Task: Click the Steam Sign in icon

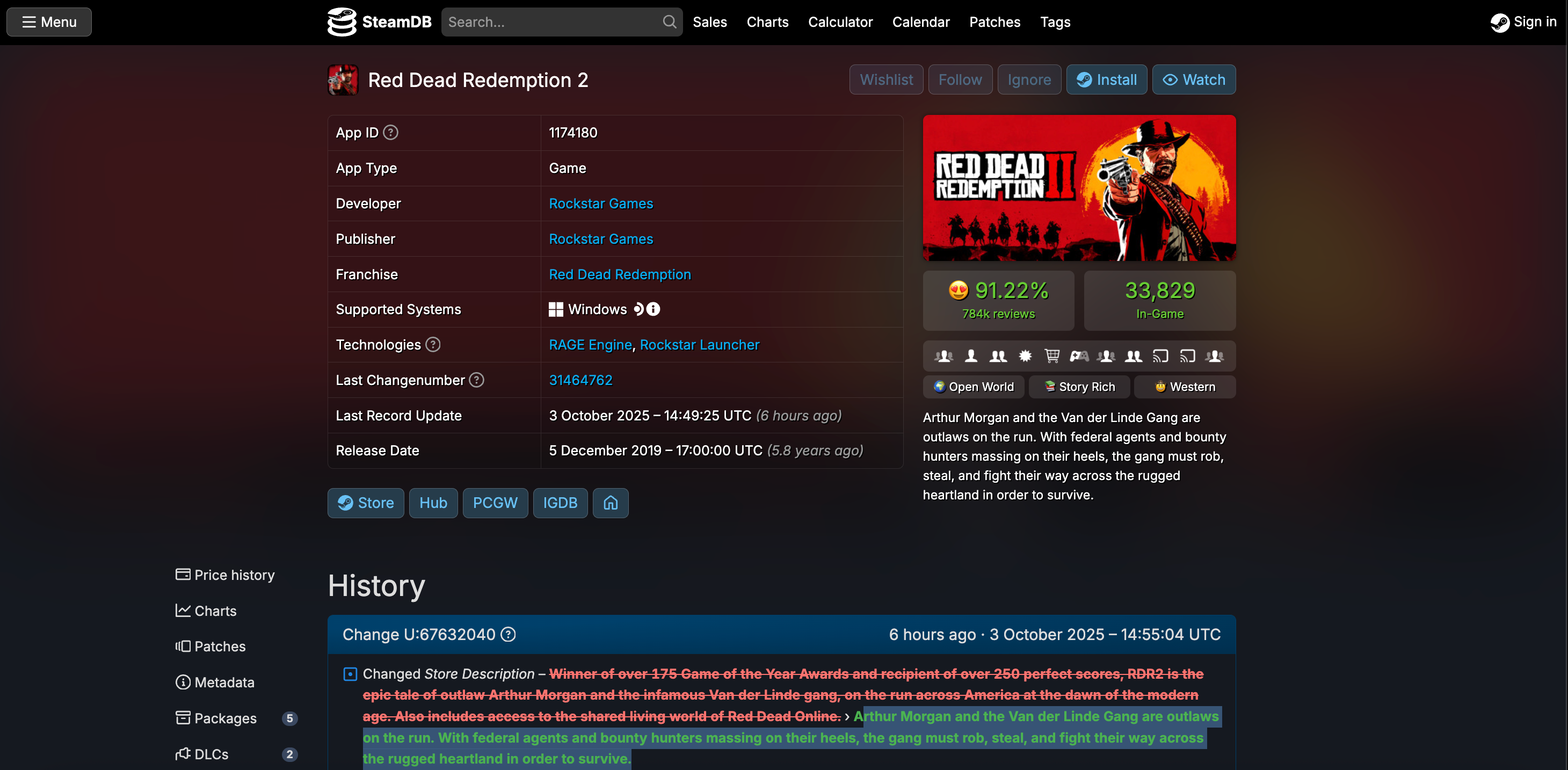Action: [x=1500, y=21]
